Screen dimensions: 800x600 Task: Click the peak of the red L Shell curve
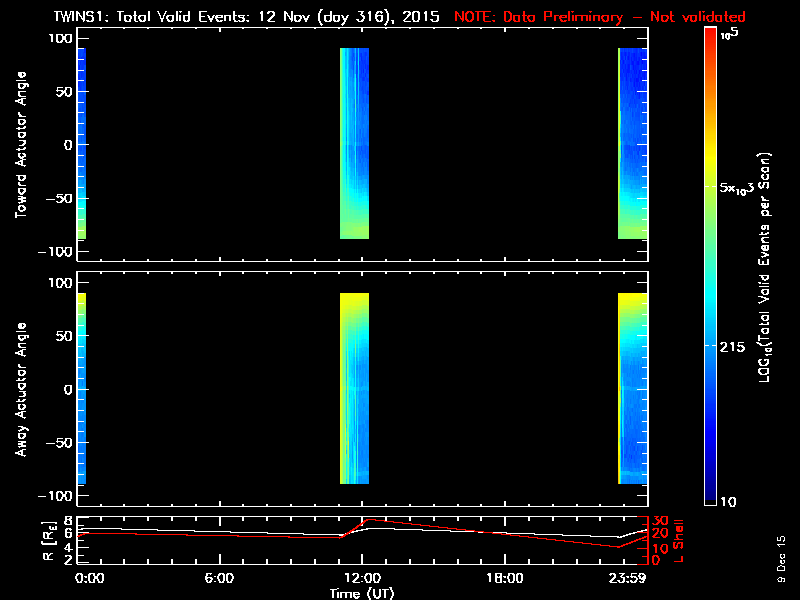pyautogui.click(x=369, y=520)
